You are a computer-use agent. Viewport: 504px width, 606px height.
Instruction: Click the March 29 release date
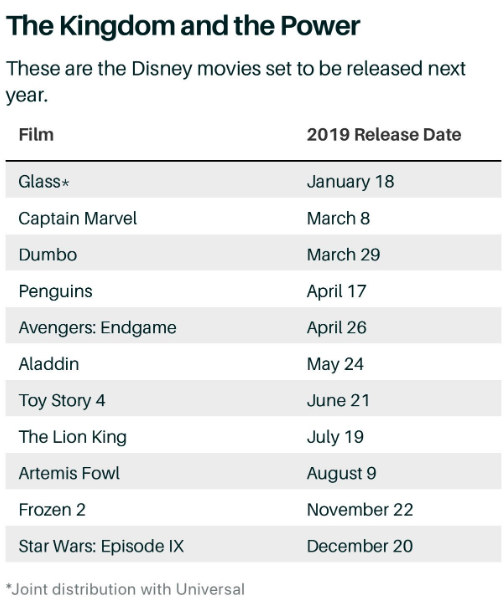[343, 255]
